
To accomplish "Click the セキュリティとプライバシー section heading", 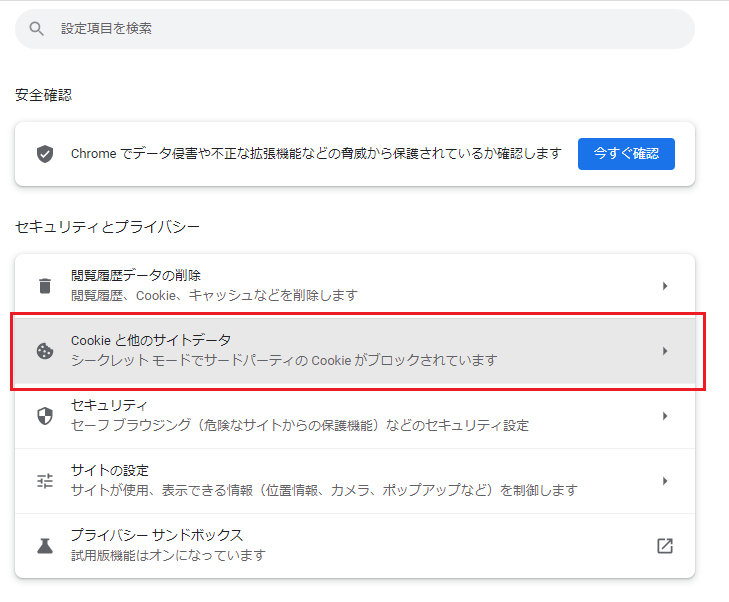I will click(107, 227).
